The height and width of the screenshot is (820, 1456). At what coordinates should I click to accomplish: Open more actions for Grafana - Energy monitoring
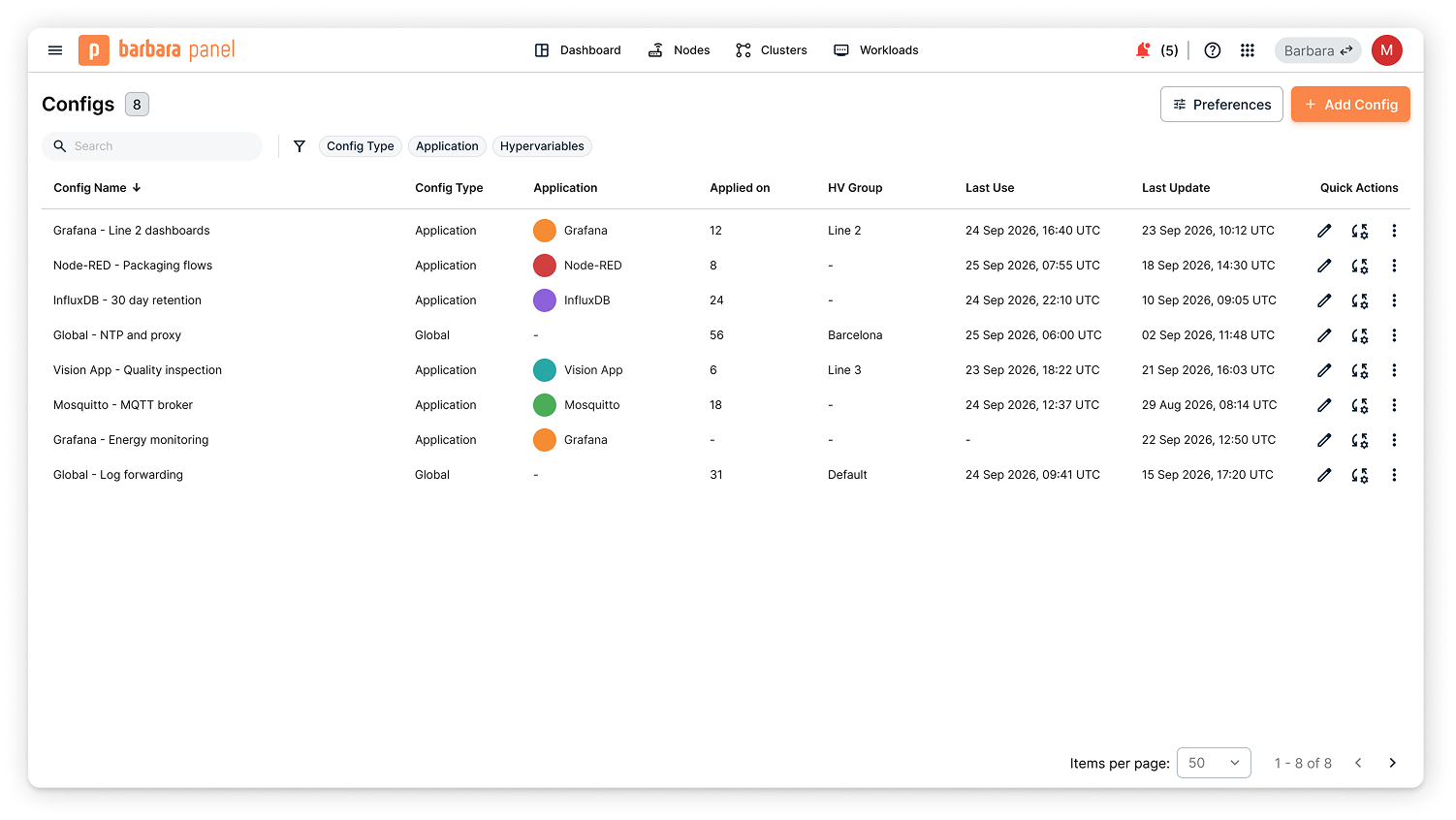point(1394,440)
